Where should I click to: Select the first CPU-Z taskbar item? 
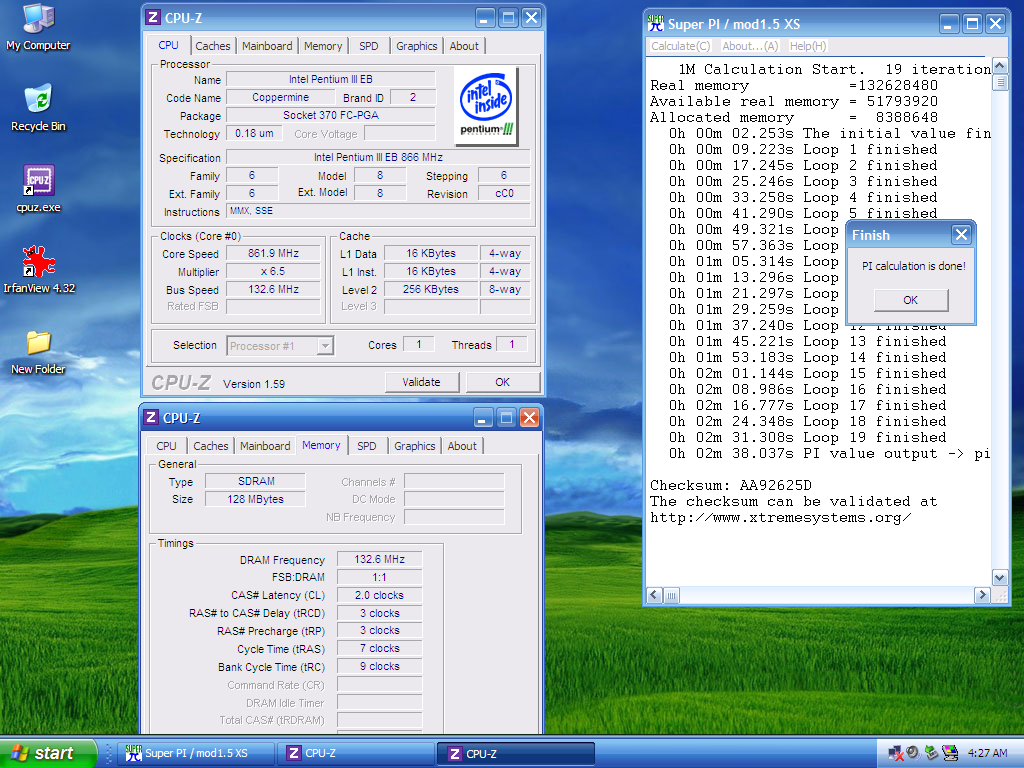[x=355, y=753]
